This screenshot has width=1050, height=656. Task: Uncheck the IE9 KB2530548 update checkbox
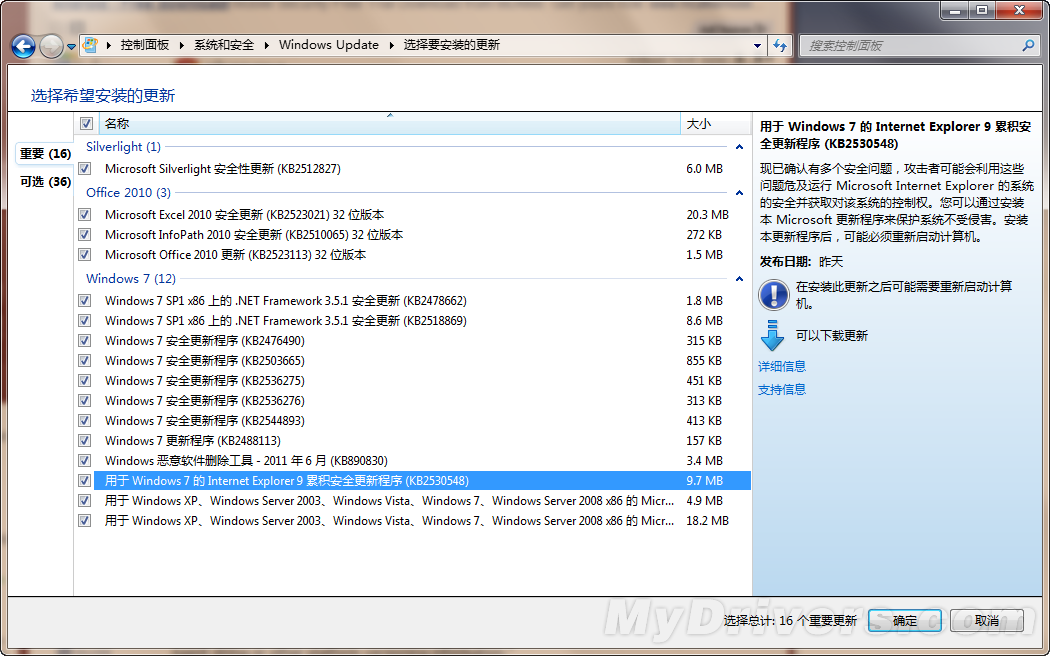84,481
